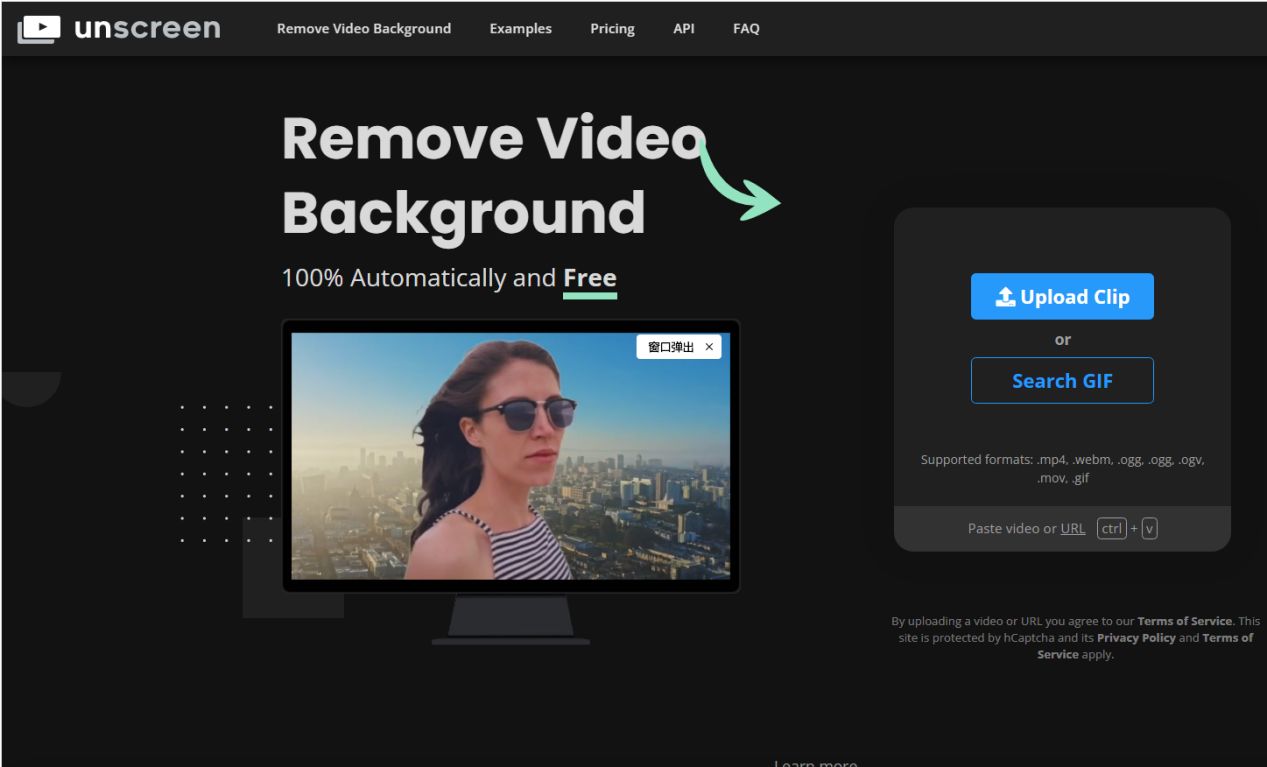The height and width of the screenshot is (767, 1267).
Task: Open the Terms of Service link
Action: pyautogui.click(x=1184, y=620)
